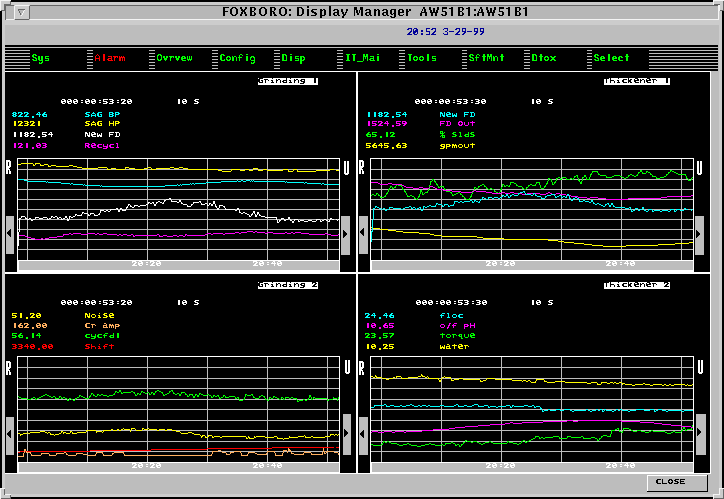Image resolution: width=724 pixels, height=499 pixels.
Task: Click Grinding 1 time axis bar
Action: point(179,265)
